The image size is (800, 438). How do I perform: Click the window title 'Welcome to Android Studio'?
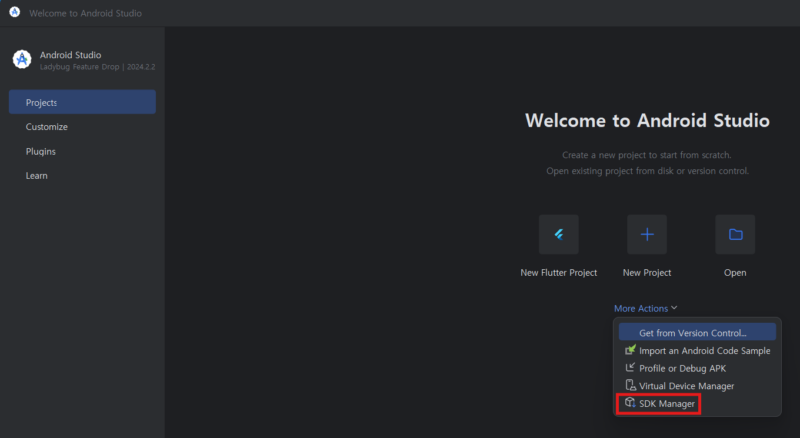(85, 13)
